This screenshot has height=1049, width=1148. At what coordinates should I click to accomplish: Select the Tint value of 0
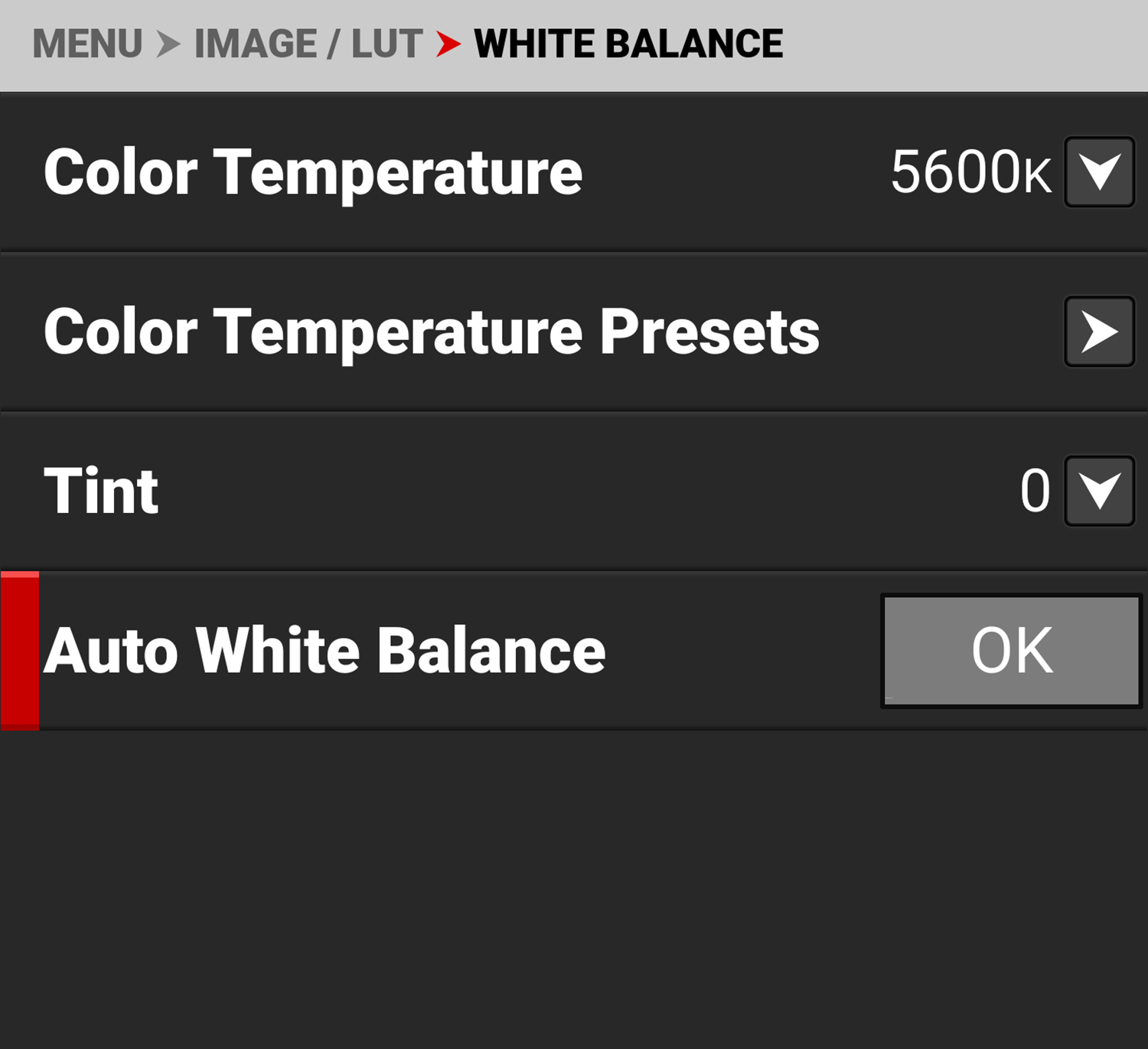(x=1035, y=491)
